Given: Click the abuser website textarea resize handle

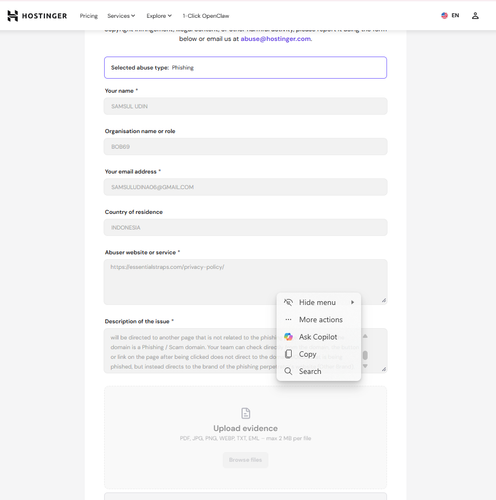Looking at the screenshot, I should (384, 300).
